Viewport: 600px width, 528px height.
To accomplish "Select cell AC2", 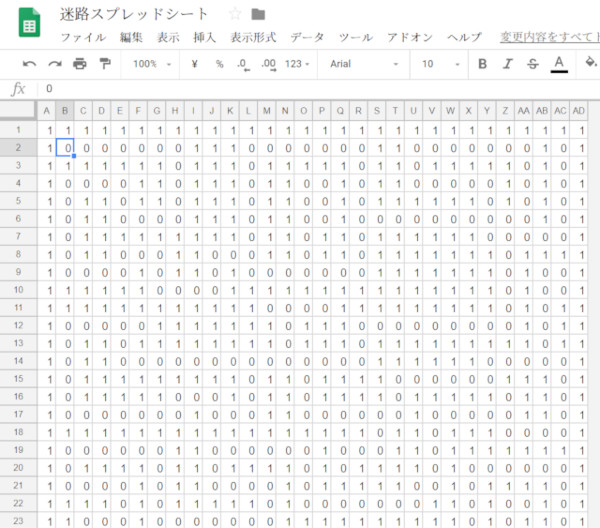I will [x=560, y=148].
